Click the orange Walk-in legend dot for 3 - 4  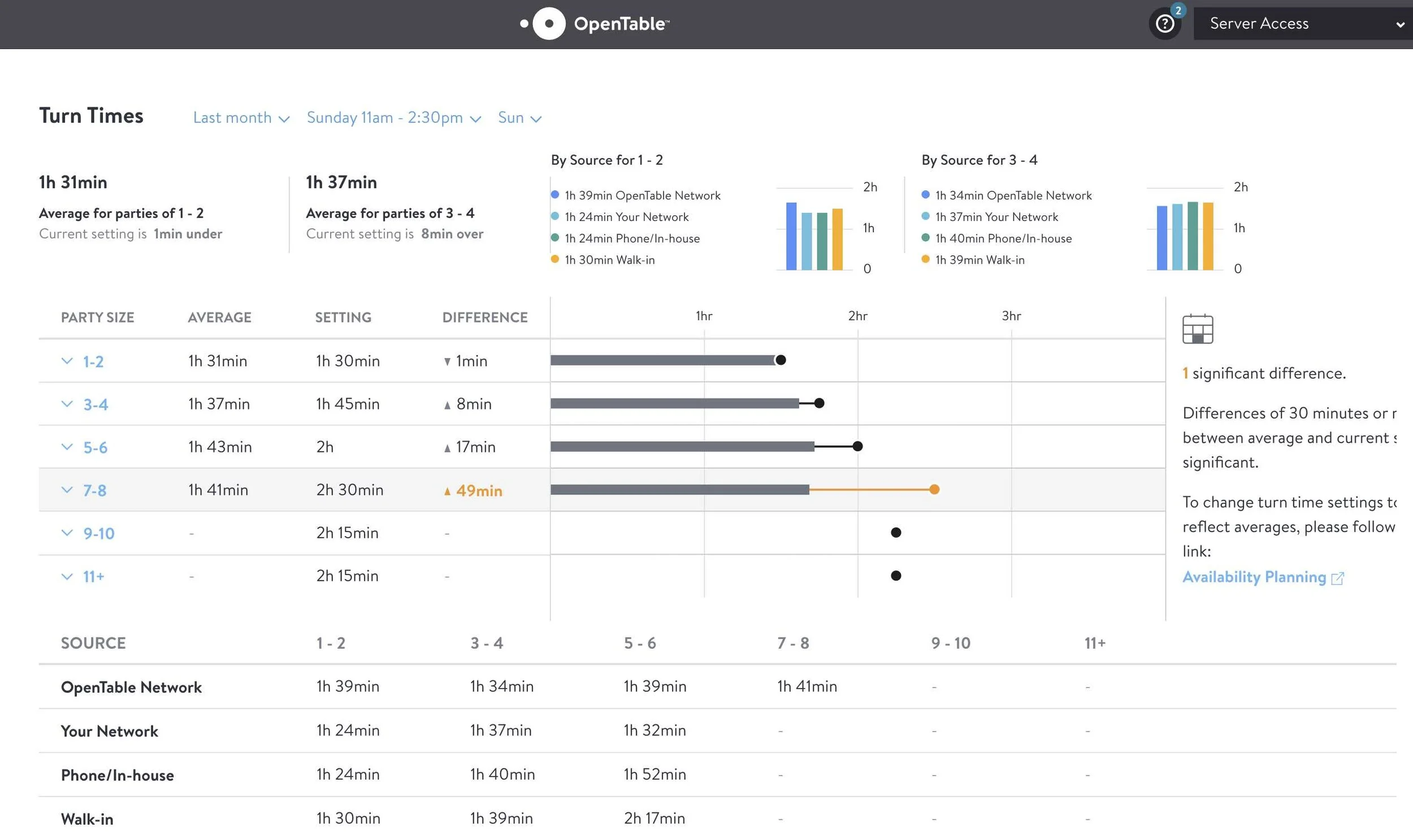pos(925,259)
